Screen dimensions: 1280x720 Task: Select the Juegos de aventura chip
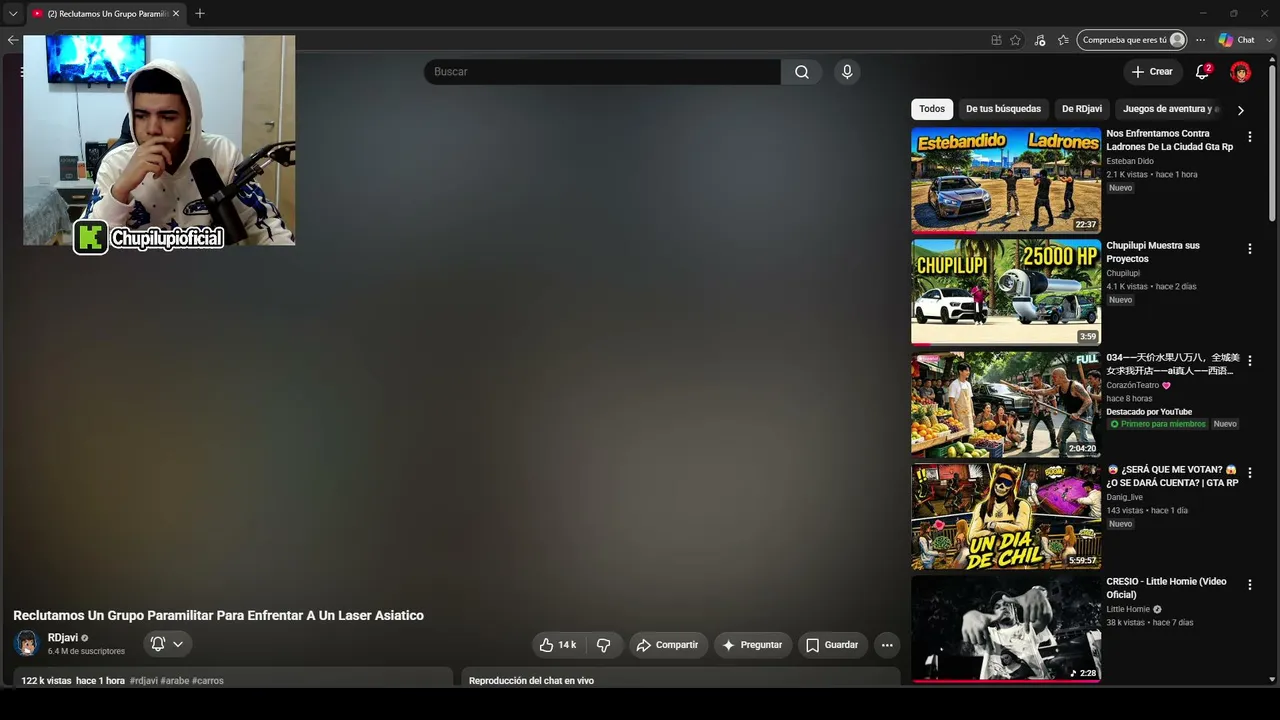pos(1170,109)
